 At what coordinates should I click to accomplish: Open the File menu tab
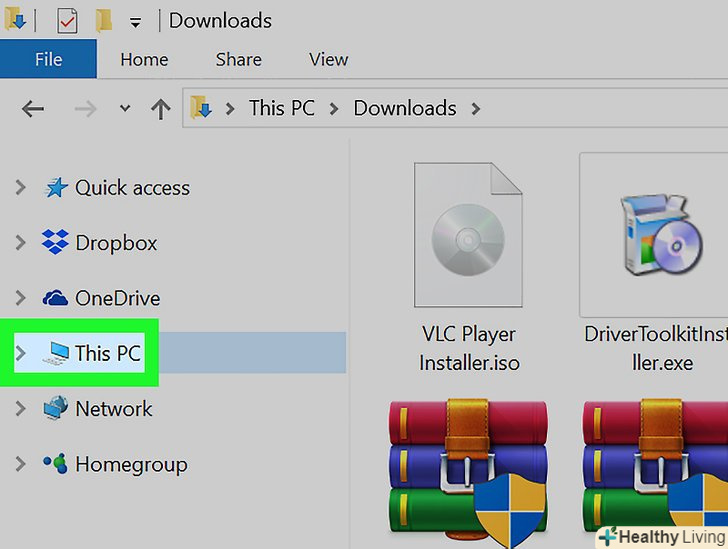(x=48, y=59)
